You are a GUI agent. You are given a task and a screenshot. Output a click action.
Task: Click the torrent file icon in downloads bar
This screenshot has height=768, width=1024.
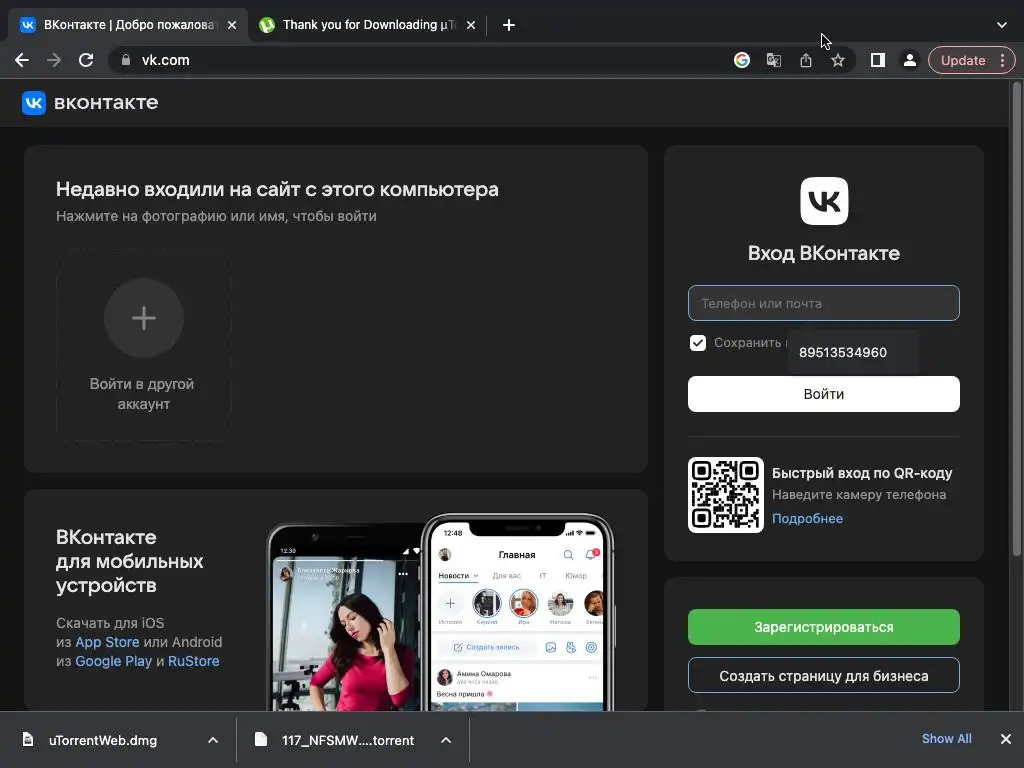261,739
